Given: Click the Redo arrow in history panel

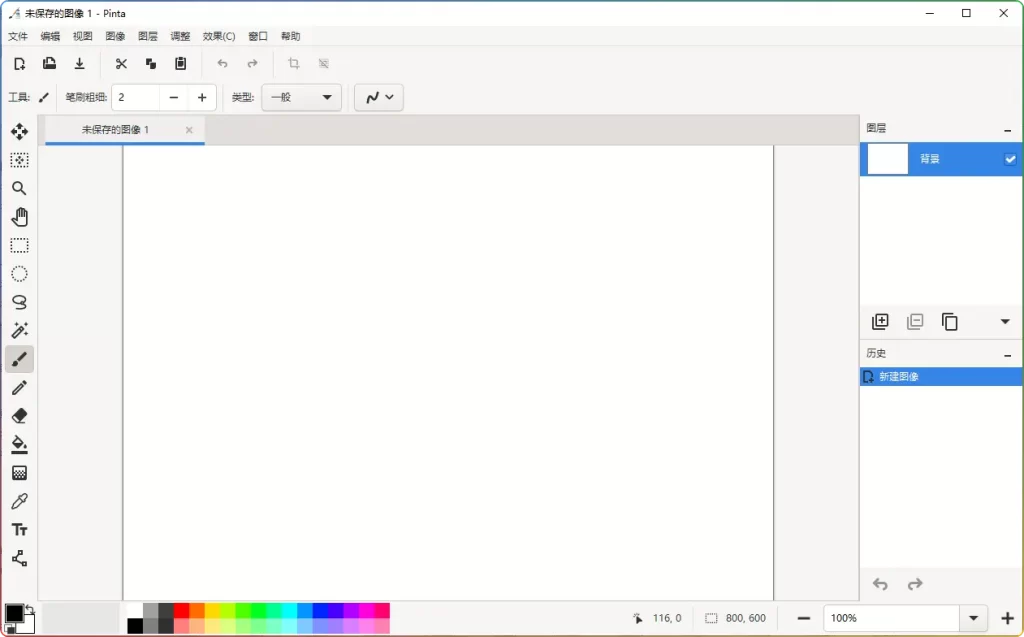Looking at the screenshot, I should coord(914,584).
